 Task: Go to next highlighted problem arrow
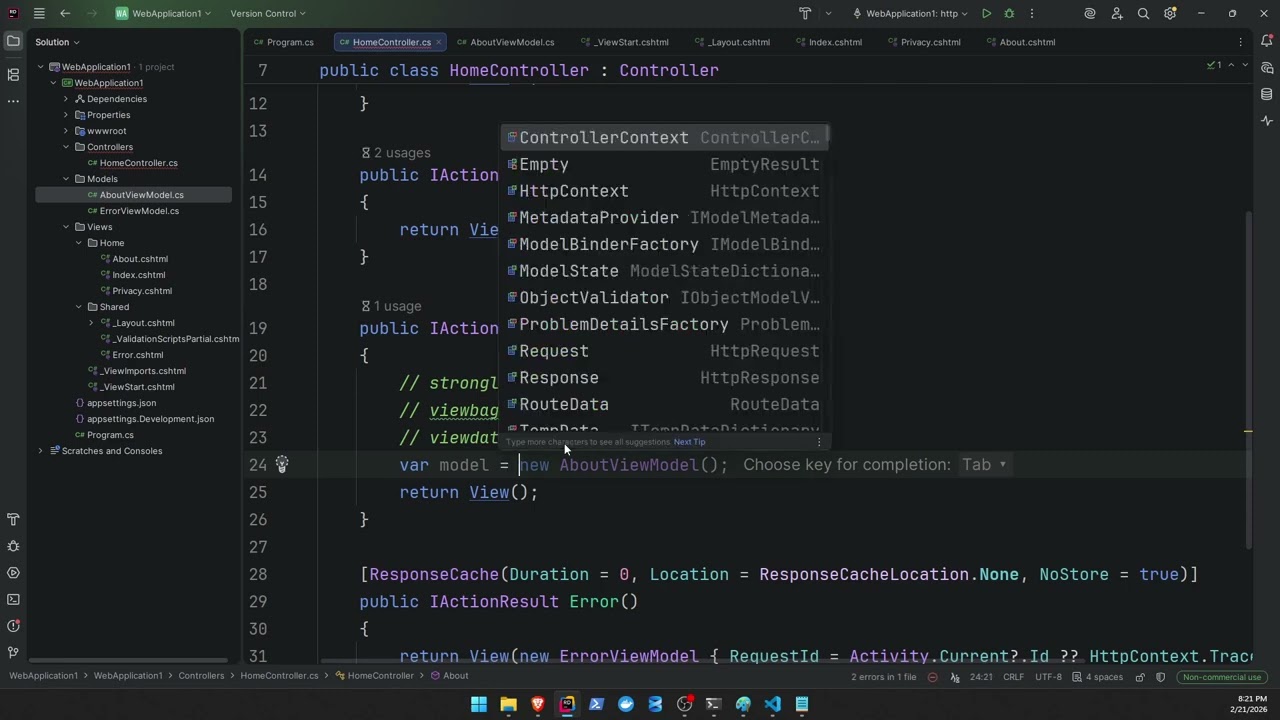pos(1245,65)
